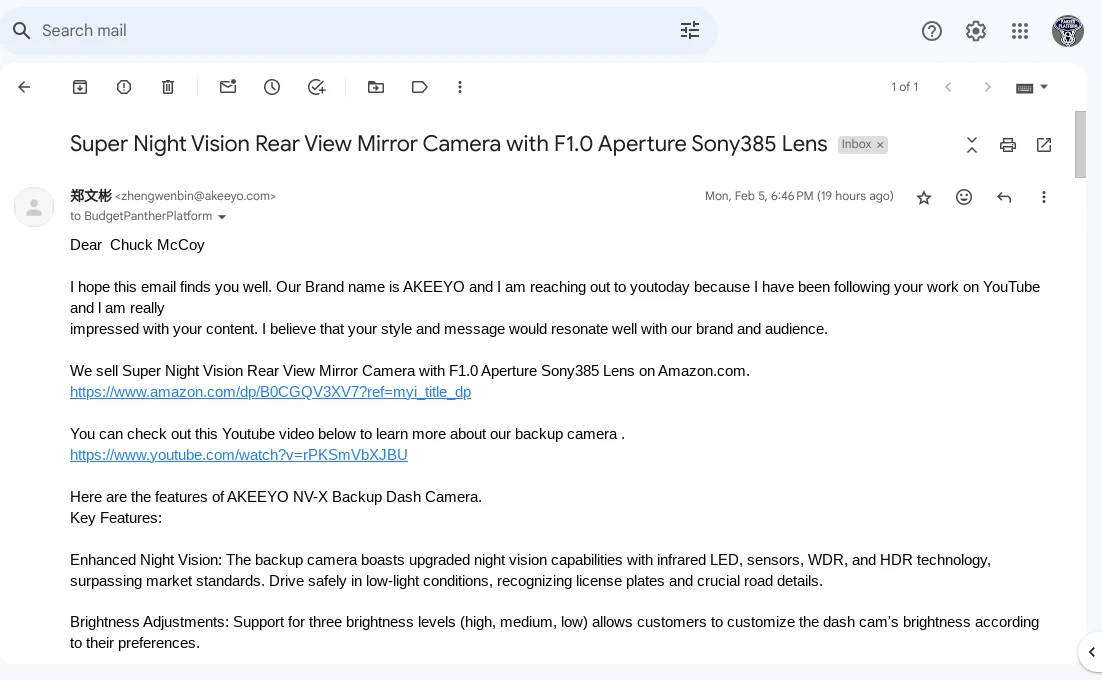This screenshot has width=1102, height=680.
Task: Report this email as spam
Action: (124, 87)
